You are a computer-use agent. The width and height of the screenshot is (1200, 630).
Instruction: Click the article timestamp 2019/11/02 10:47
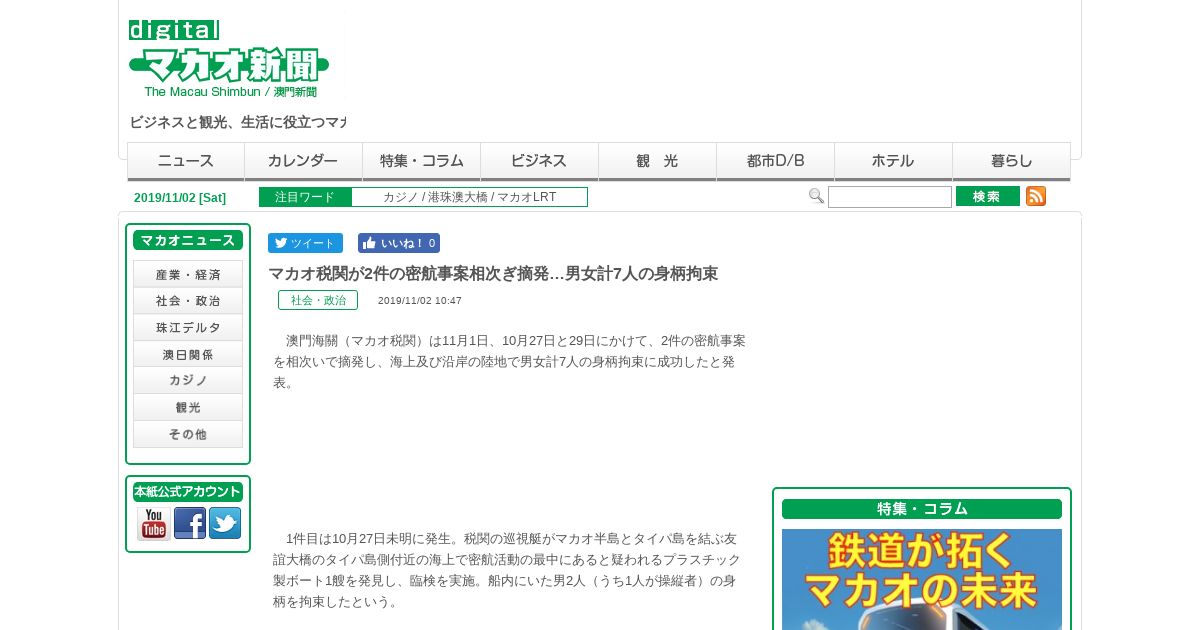pos(420,300)
